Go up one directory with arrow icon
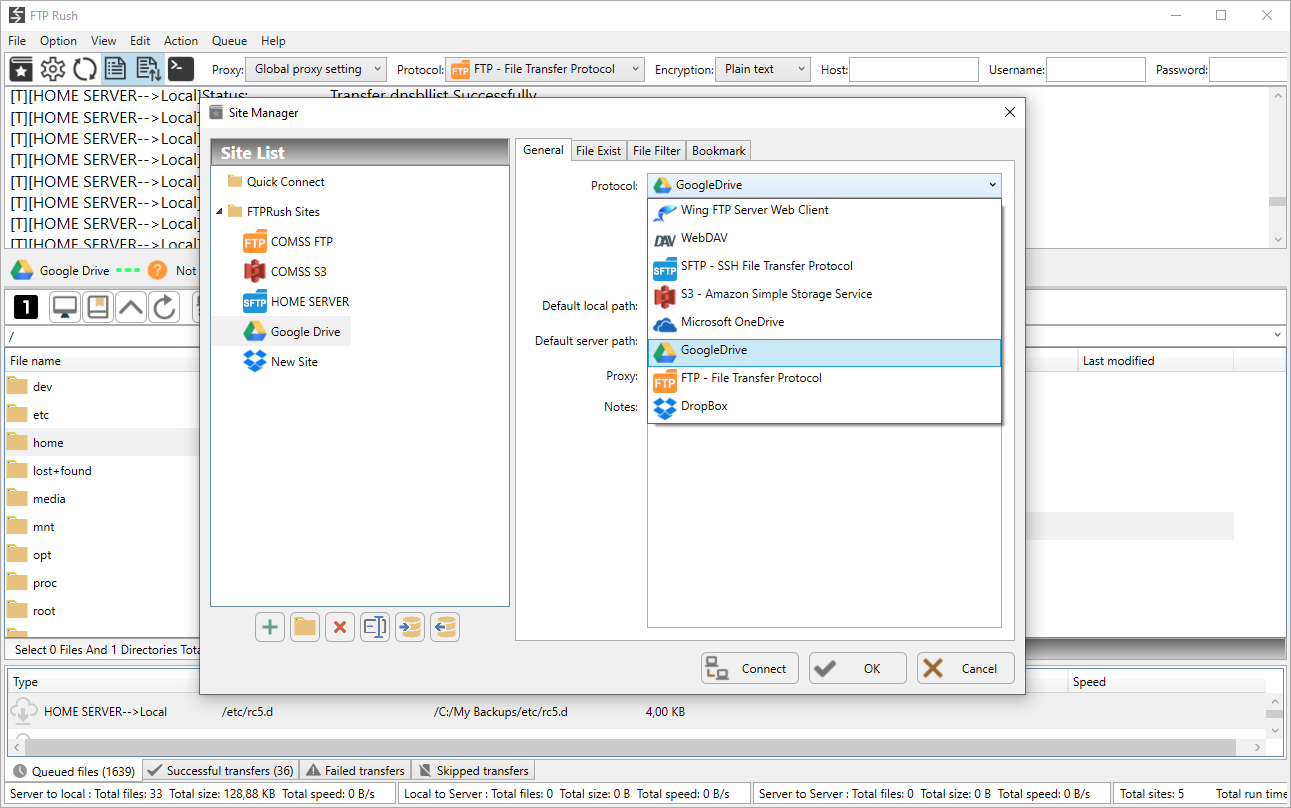 pos(131,307)
